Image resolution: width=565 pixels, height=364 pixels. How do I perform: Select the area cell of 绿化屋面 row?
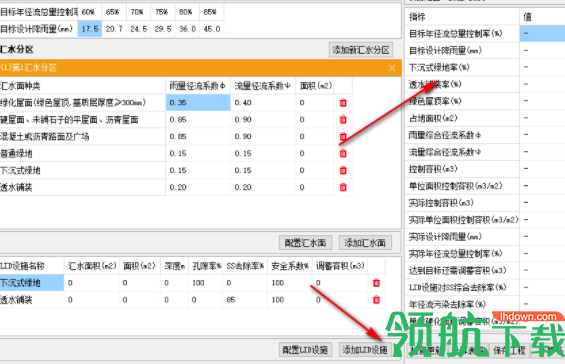coord(315,103)
